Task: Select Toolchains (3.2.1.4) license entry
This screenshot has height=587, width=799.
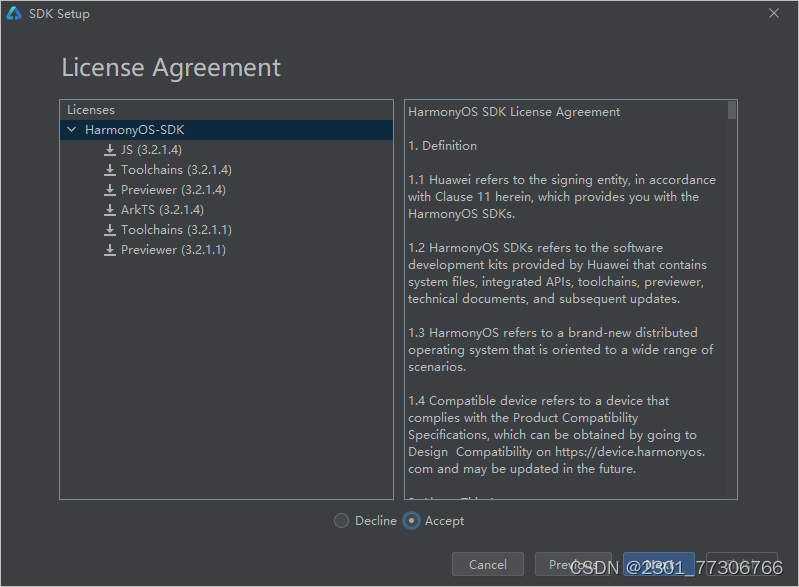Action: click(176, 170)
